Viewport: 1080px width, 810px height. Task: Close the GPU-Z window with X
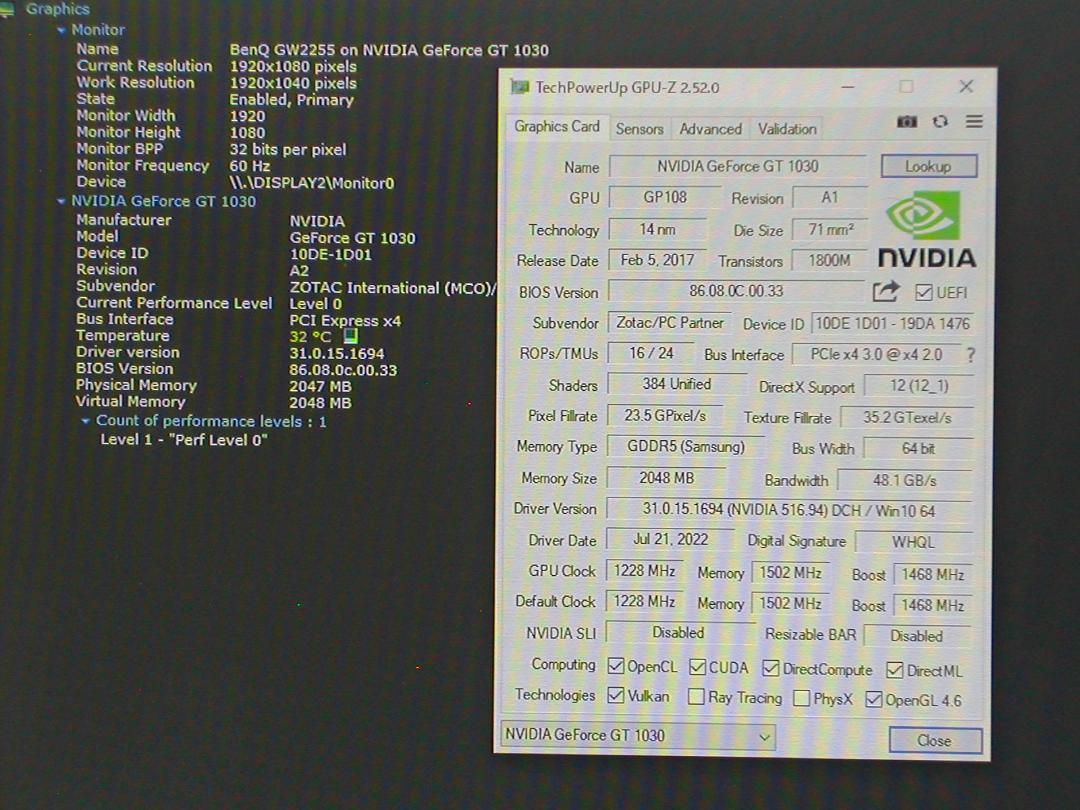pyautogui.click(x=966, y=86)
